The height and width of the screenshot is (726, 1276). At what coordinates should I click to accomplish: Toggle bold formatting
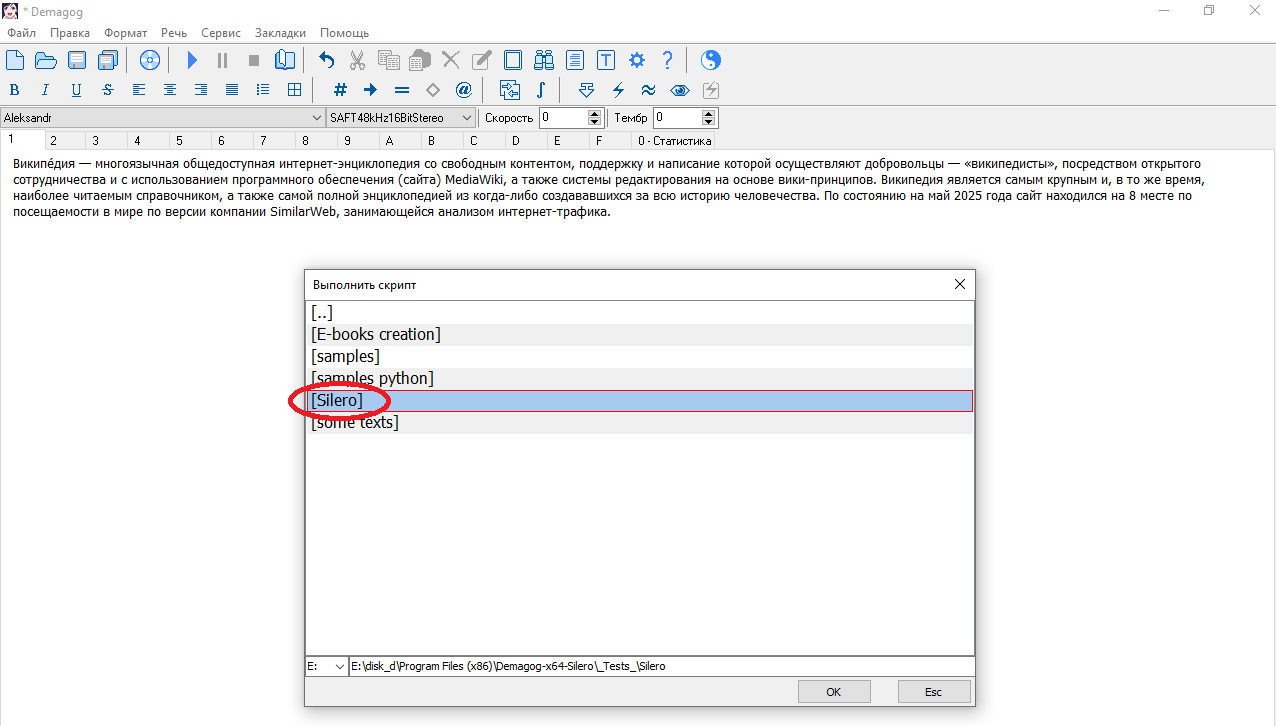tap(15, 90)
